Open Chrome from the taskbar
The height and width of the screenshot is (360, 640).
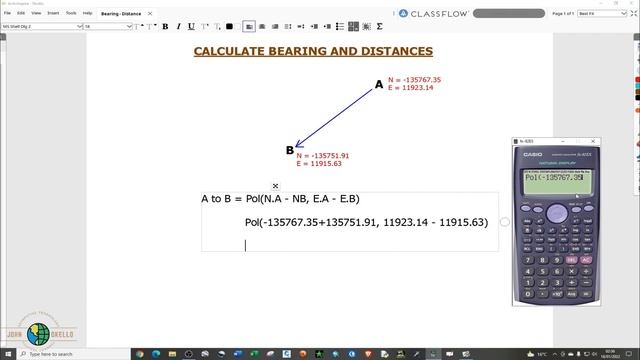140,354
